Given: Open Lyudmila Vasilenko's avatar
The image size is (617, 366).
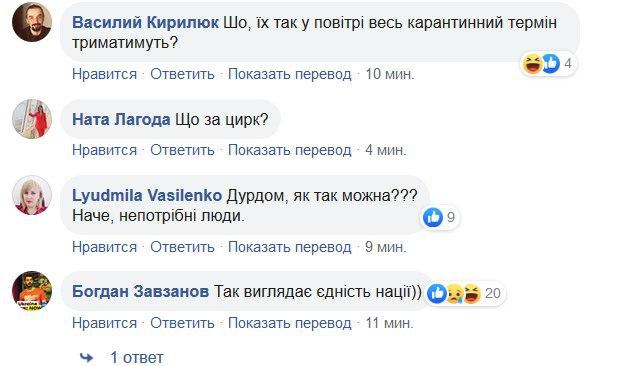Looking at the screenshot, I should coord(32,195).
